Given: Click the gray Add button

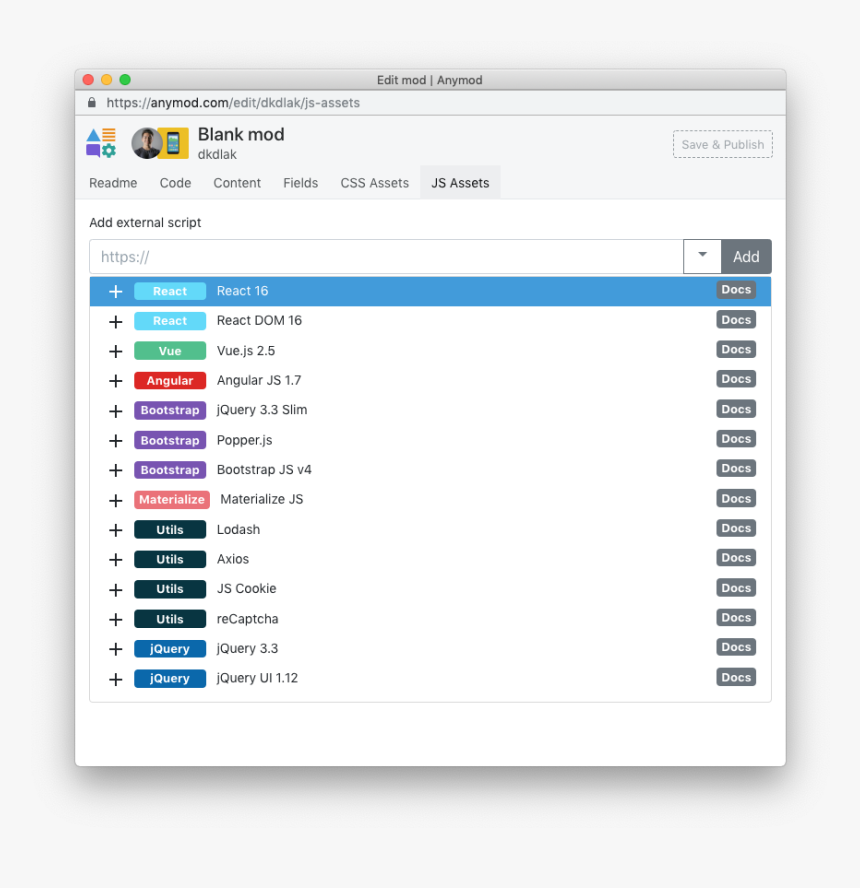Looking at the screenshot, I should pos(746,256).
